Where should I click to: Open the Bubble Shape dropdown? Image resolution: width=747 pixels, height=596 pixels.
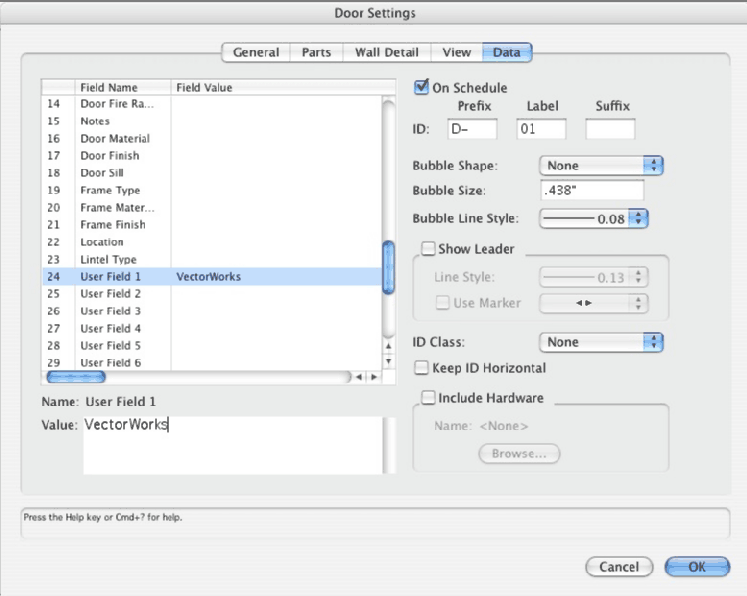click(x=601, y=166)
